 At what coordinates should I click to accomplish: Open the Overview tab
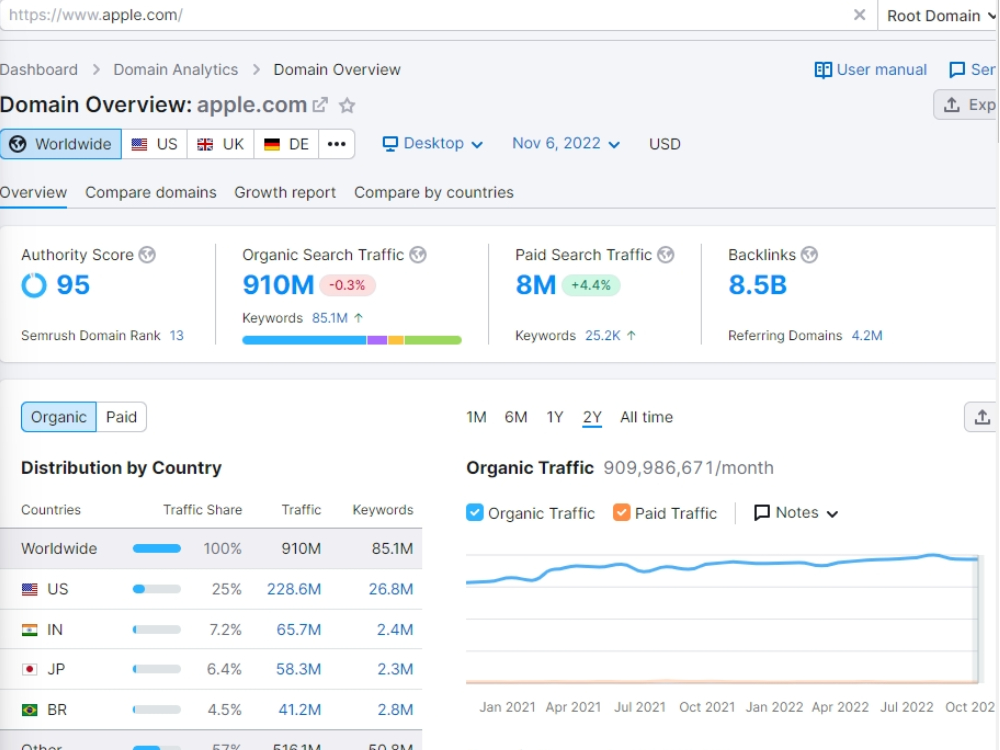33,193
